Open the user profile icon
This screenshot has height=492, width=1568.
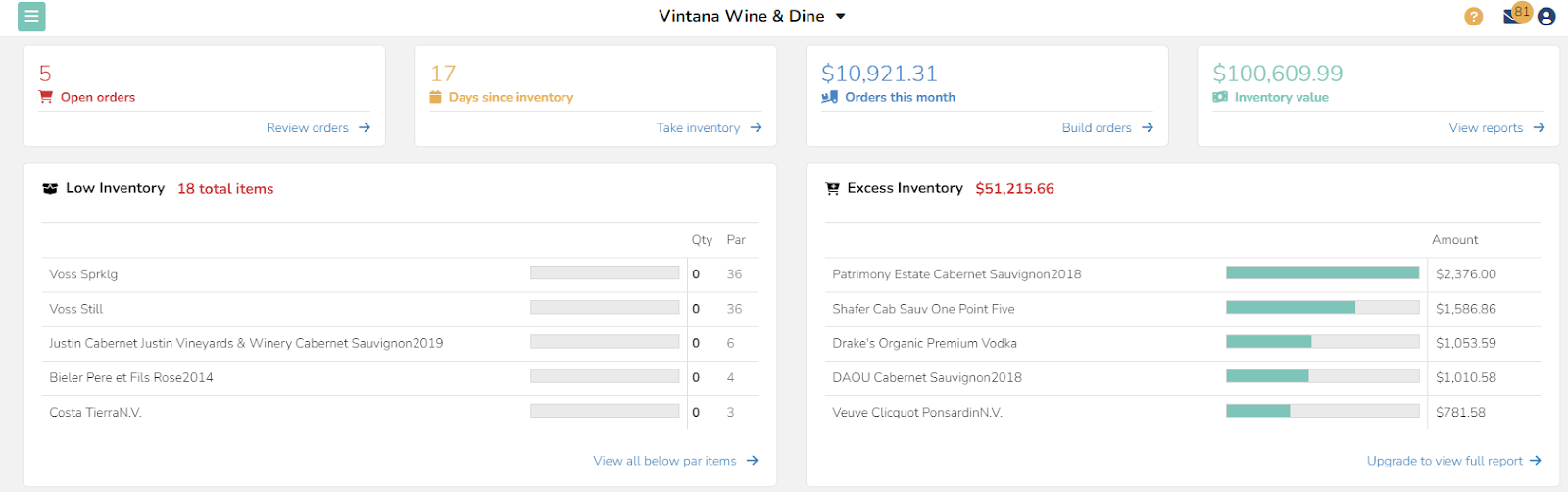tap(1546, 17)
